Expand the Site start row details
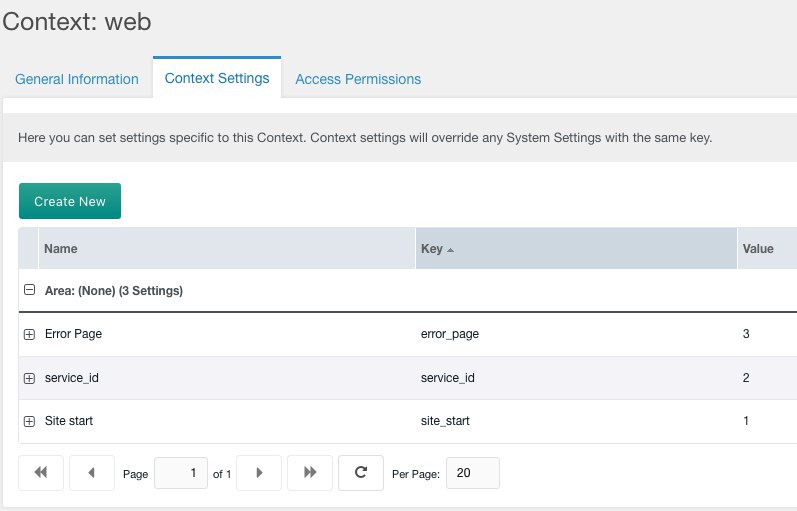This screenshot has height=511, width=797. point(29,422)
